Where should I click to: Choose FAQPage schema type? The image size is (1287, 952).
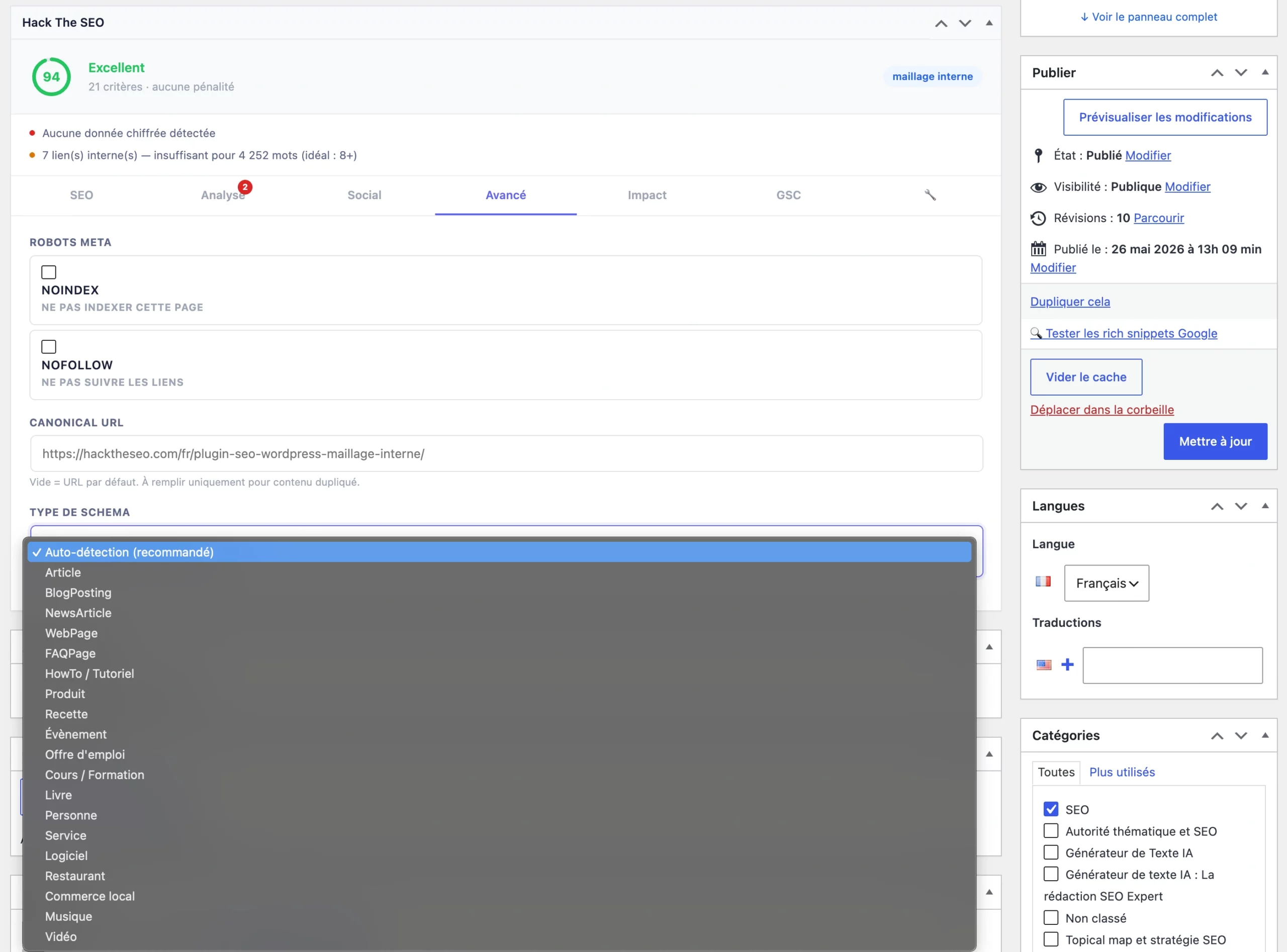tap(499, 653)
